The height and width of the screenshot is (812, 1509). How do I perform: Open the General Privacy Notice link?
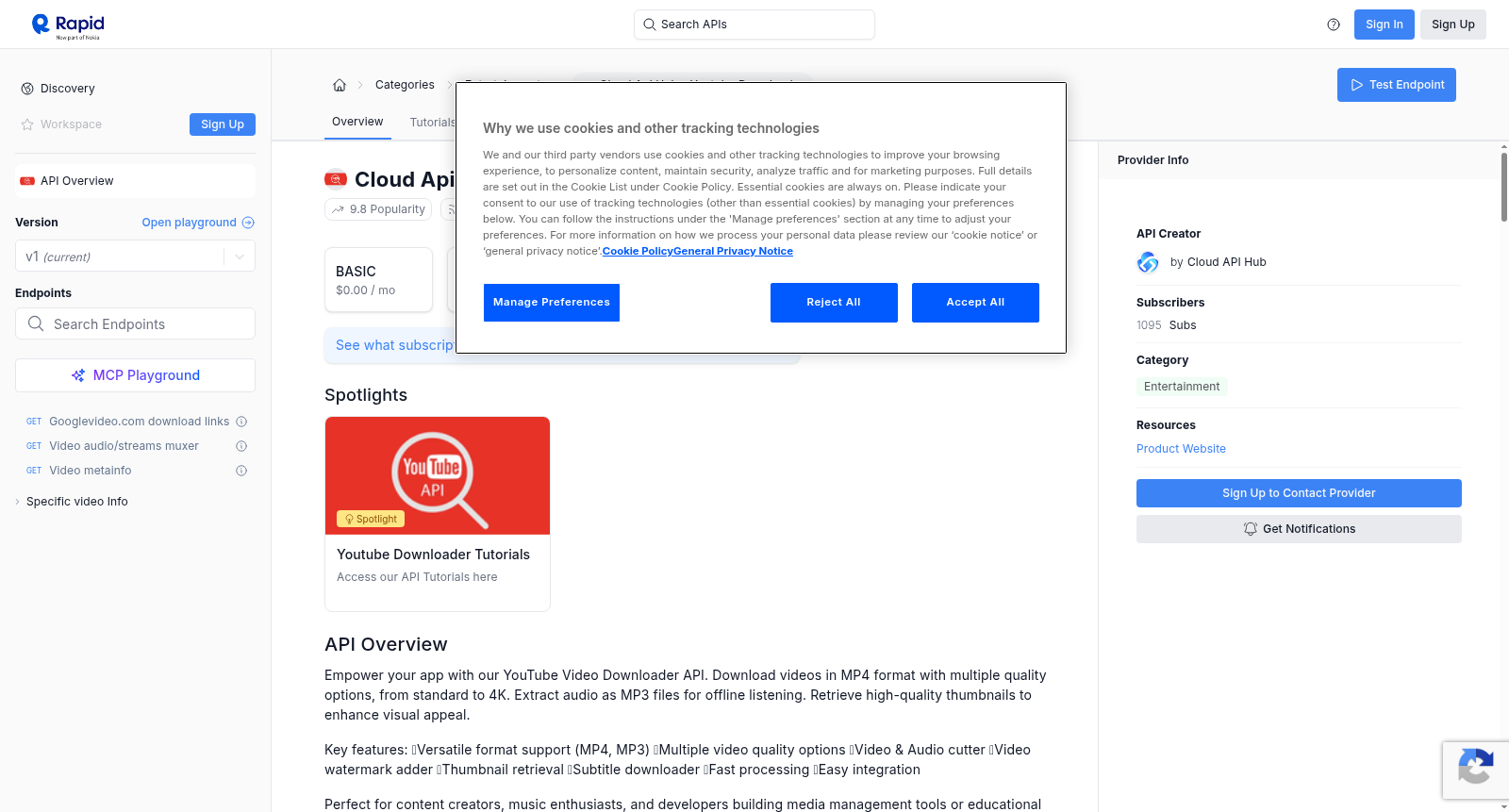[x=733, y=251]
